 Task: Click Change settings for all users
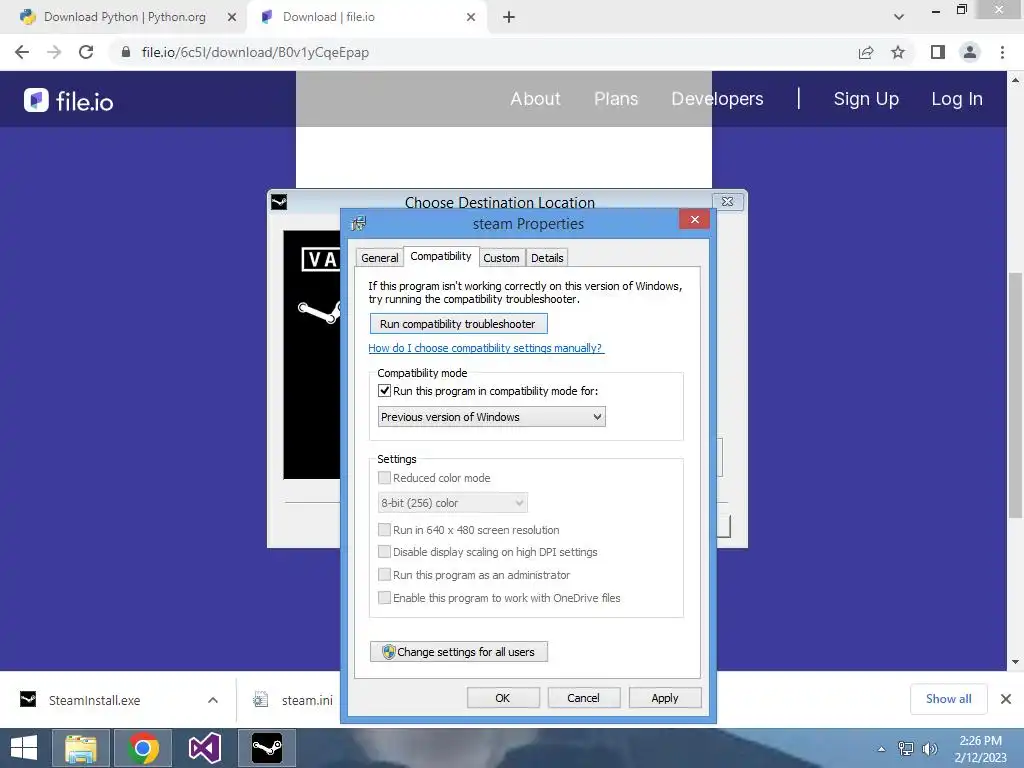coord(458,652)
